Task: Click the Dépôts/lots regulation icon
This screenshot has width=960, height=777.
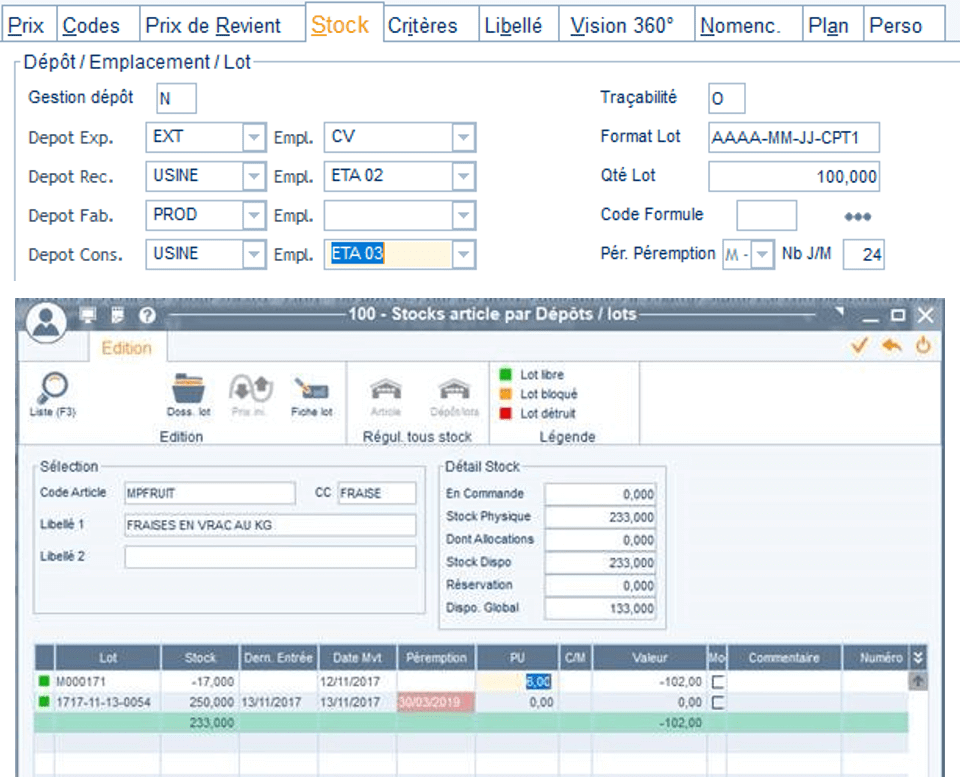Action: pos(454,389)
